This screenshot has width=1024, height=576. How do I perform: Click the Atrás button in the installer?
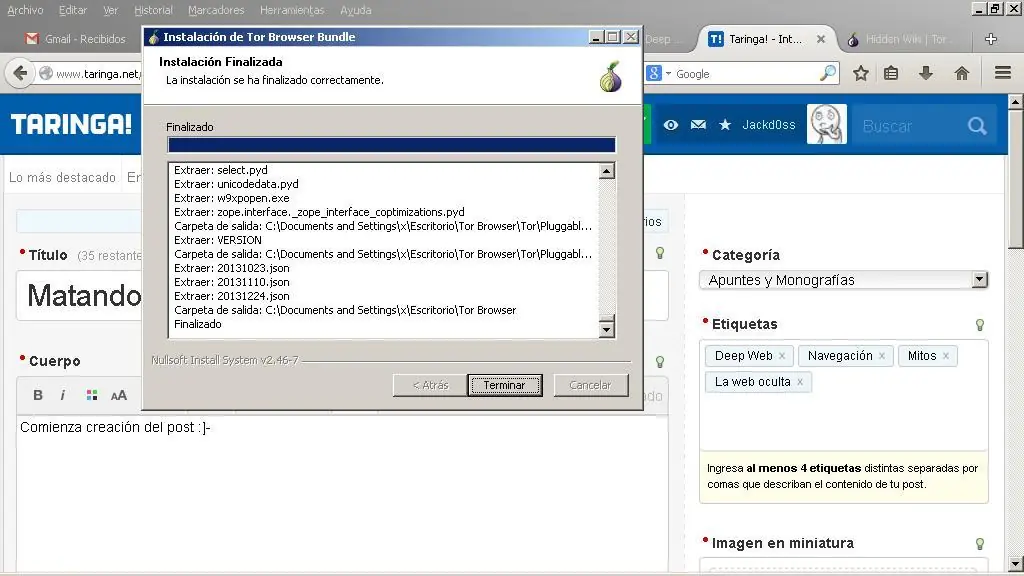point(430,385)
